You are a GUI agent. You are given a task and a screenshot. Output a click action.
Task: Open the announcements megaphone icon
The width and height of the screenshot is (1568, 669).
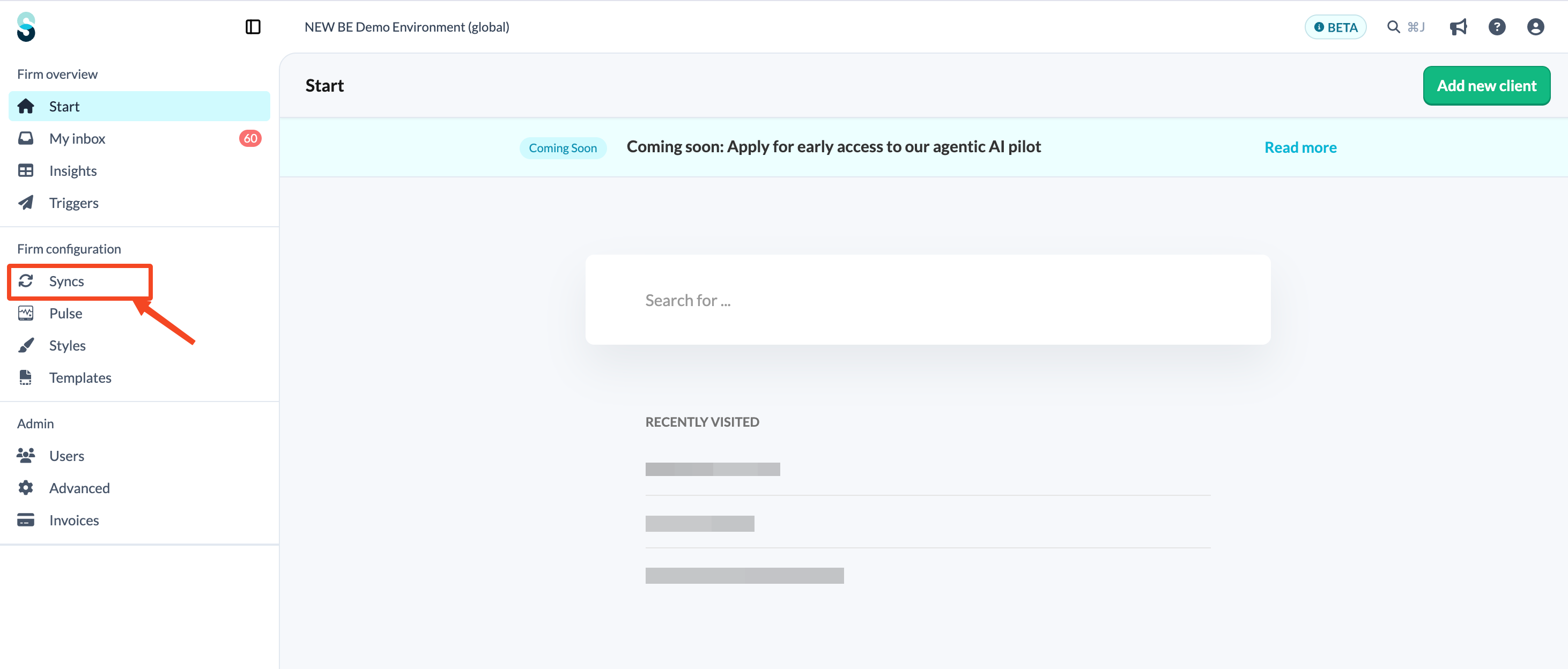click(1458, 27)
